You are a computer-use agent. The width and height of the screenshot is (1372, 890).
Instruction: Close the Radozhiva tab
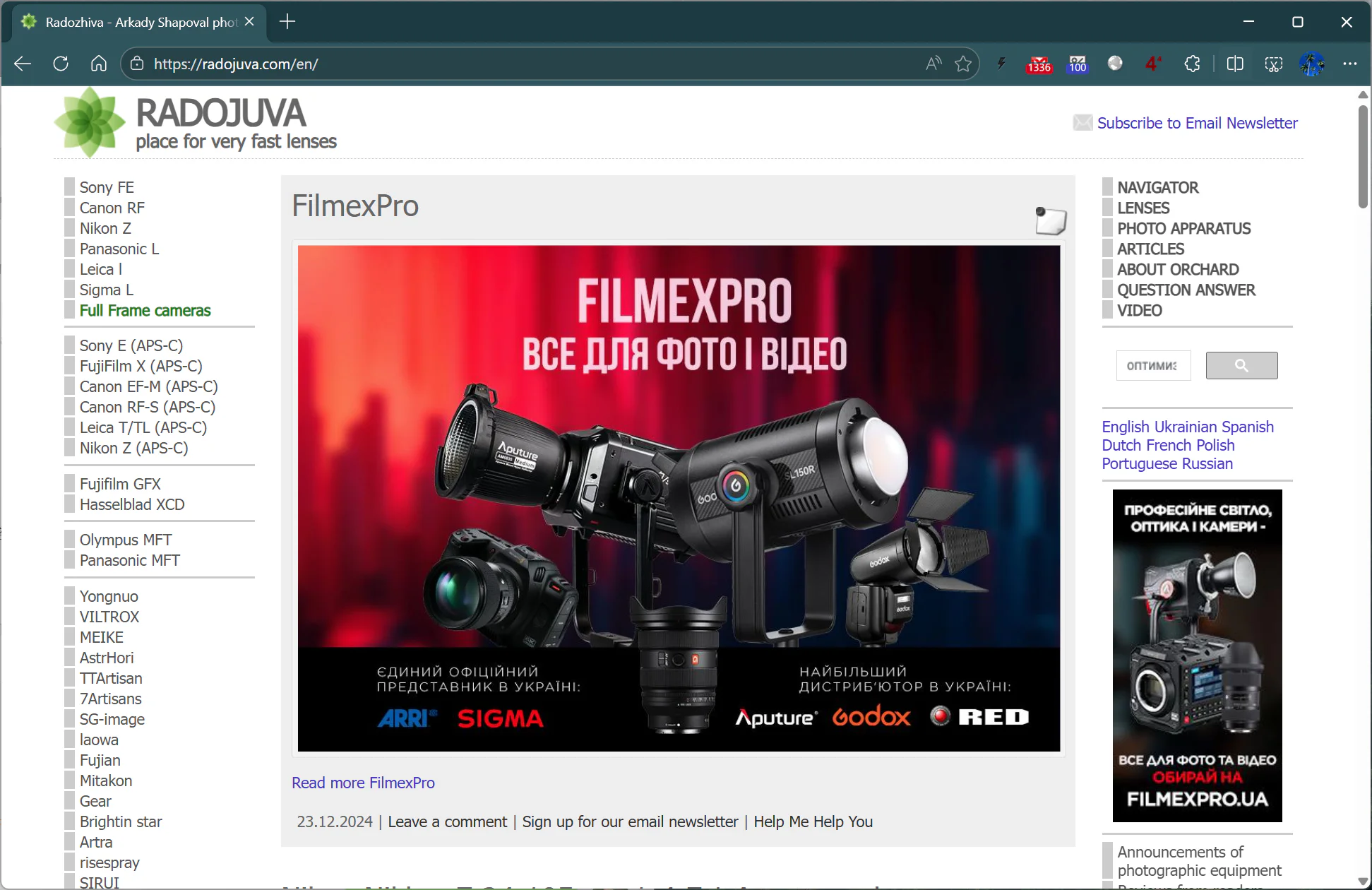(x=249, y=22)
